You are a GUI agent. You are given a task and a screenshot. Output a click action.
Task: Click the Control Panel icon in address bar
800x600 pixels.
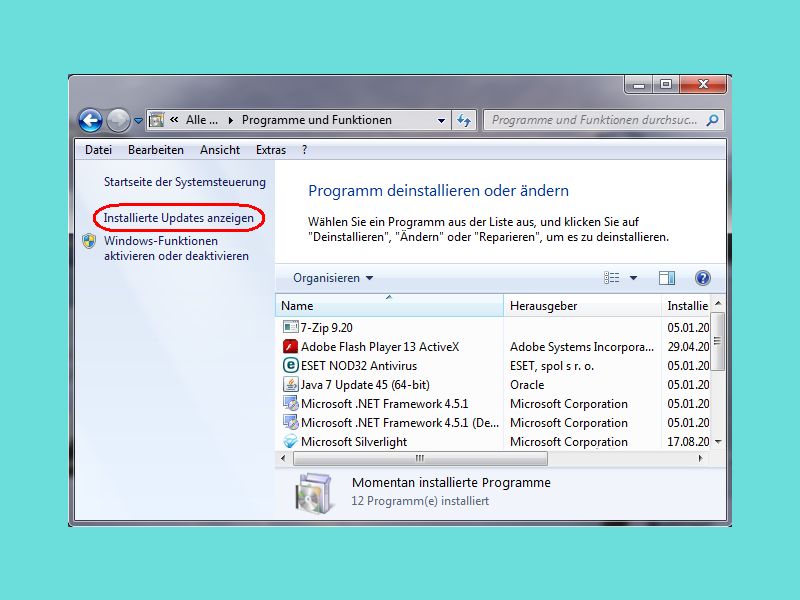156,120
